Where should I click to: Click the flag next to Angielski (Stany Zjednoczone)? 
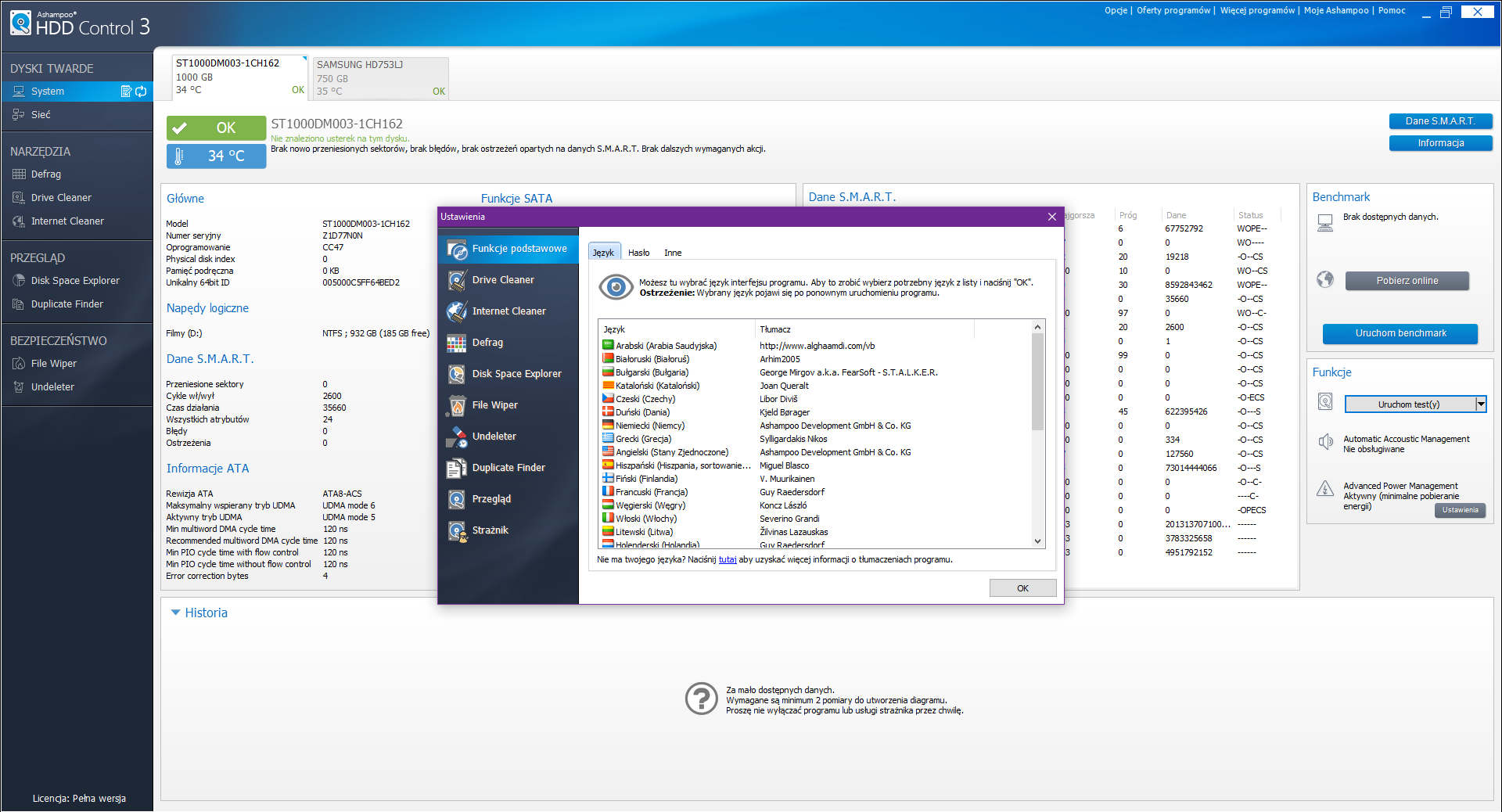click(x=608, y=452)
